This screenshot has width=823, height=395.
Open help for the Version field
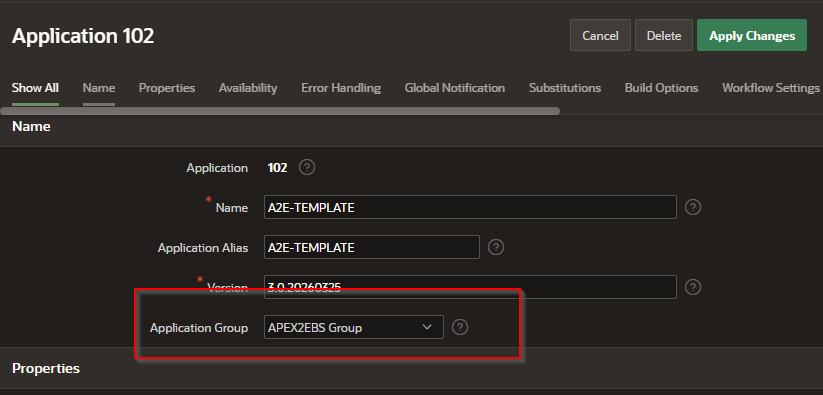[x=693, y=287]
